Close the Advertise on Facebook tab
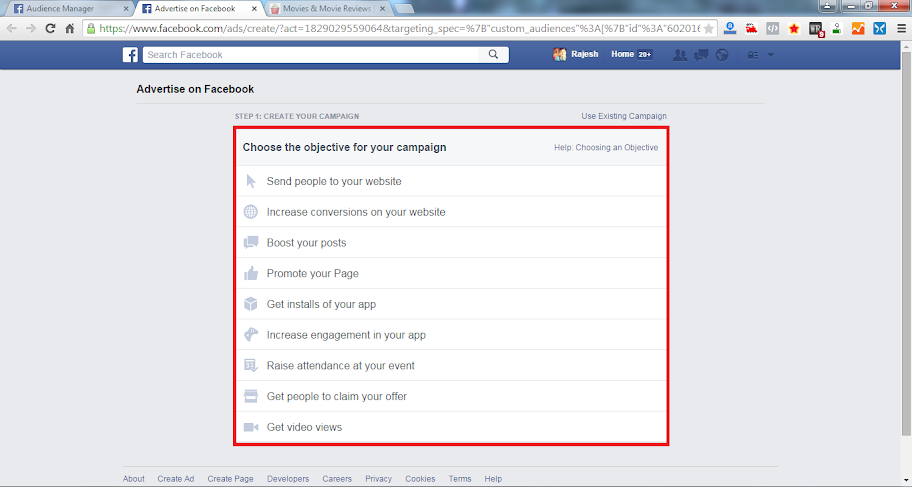This screenshot has width=912, height=487. pos(254,9)
